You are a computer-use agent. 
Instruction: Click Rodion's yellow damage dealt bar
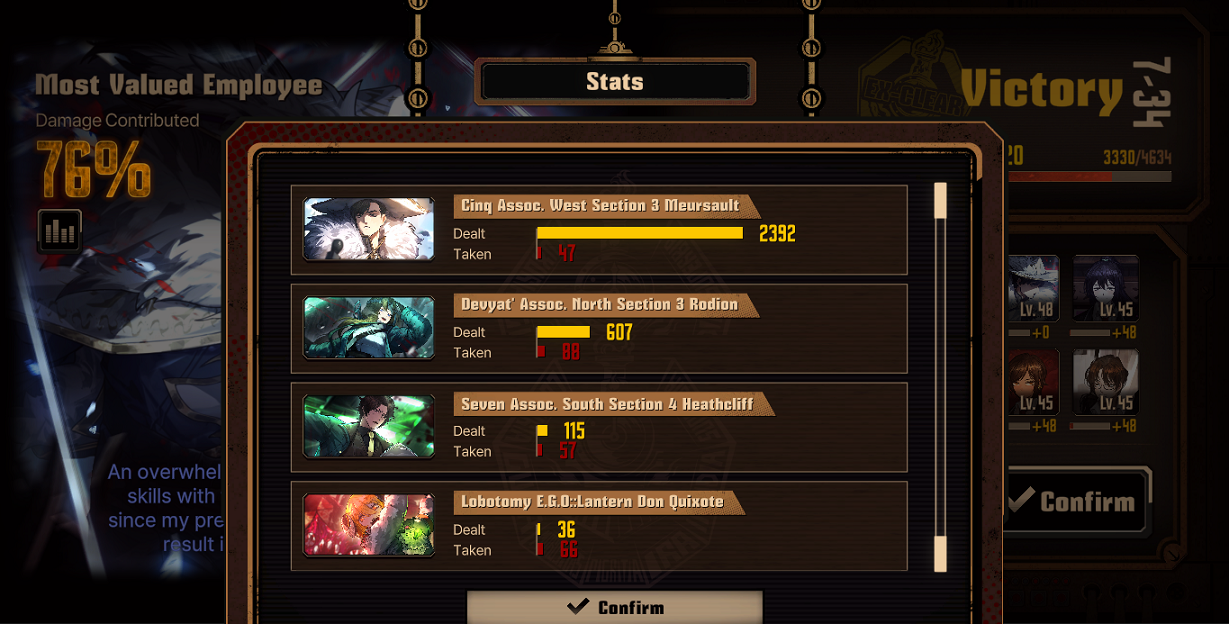tap(563, 332)
